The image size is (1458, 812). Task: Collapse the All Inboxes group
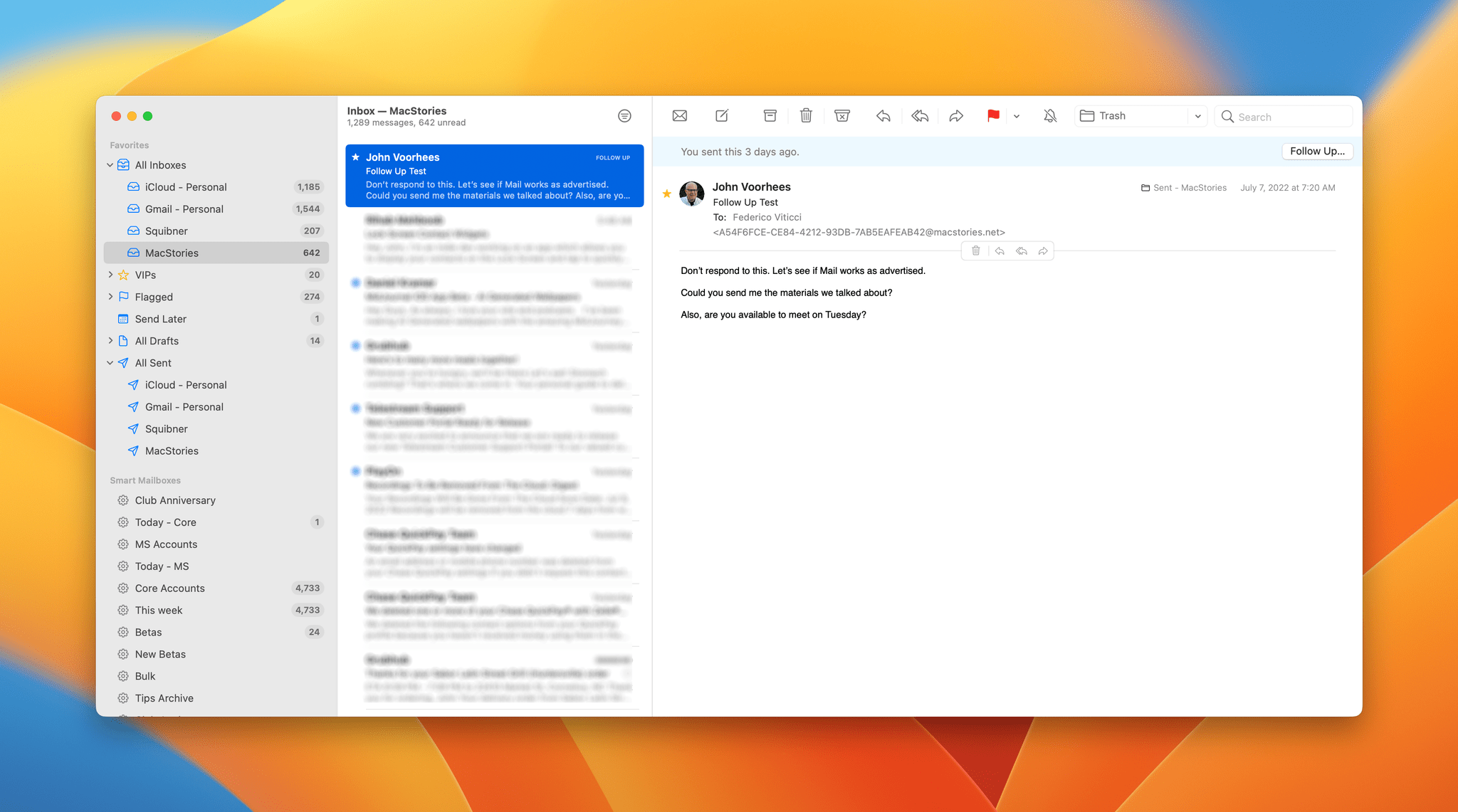(x=110, y=165)
